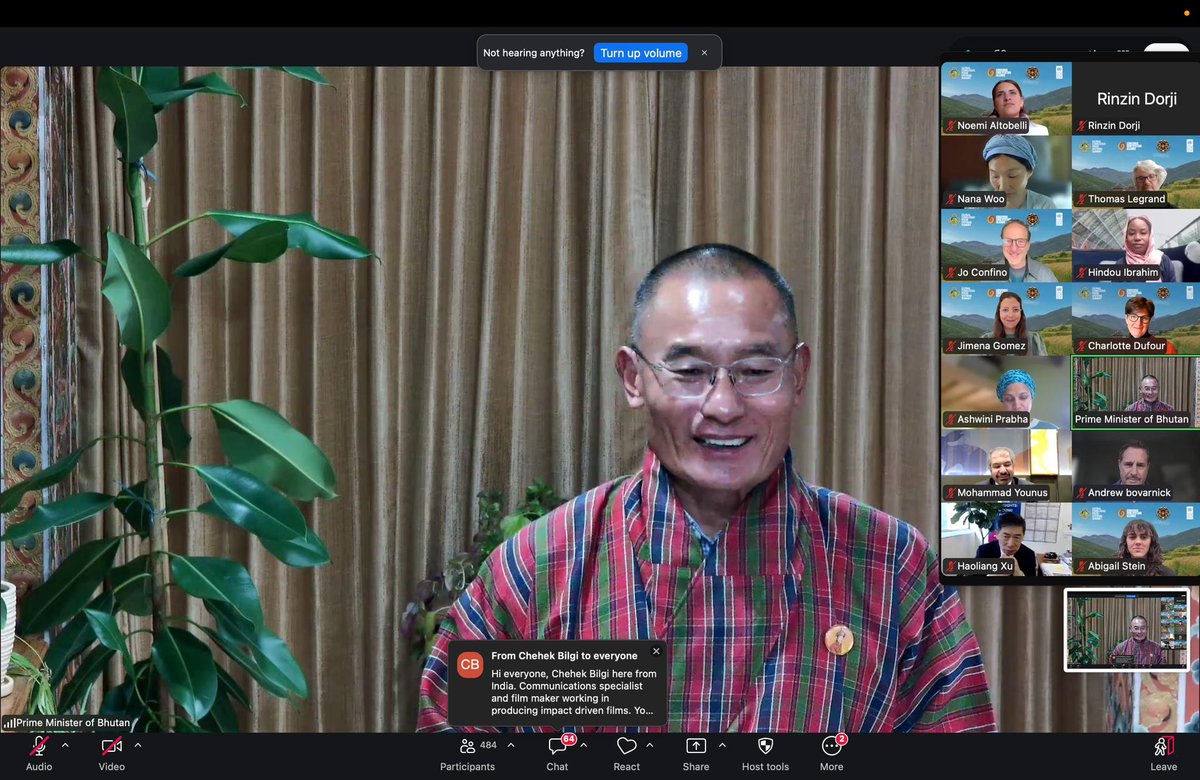
Task: Open audio options caret next to Audio
Action: point(65,745)
